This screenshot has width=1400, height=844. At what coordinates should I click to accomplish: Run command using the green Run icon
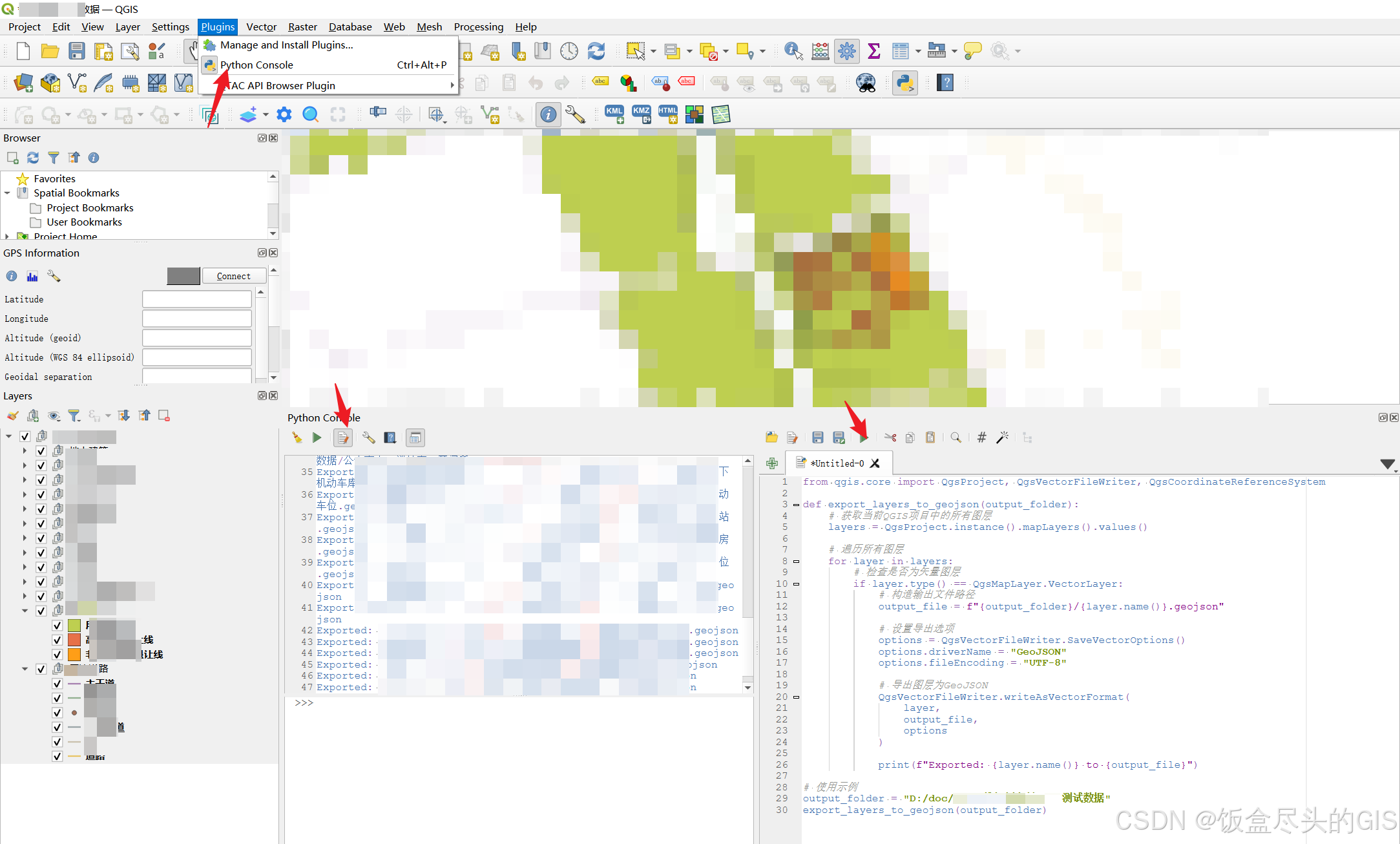pyautogui.click(x=317, y=438)
